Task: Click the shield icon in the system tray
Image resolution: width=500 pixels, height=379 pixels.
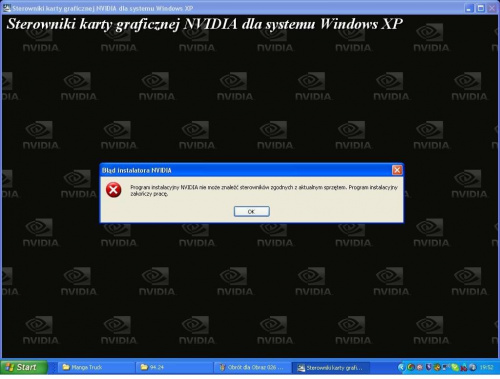Action: pos(428,367)
